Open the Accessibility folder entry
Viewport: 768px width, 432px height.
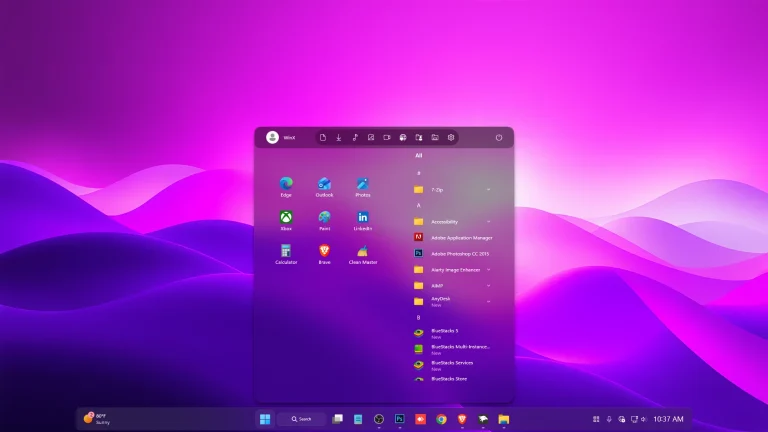click(x=453, y=222)
